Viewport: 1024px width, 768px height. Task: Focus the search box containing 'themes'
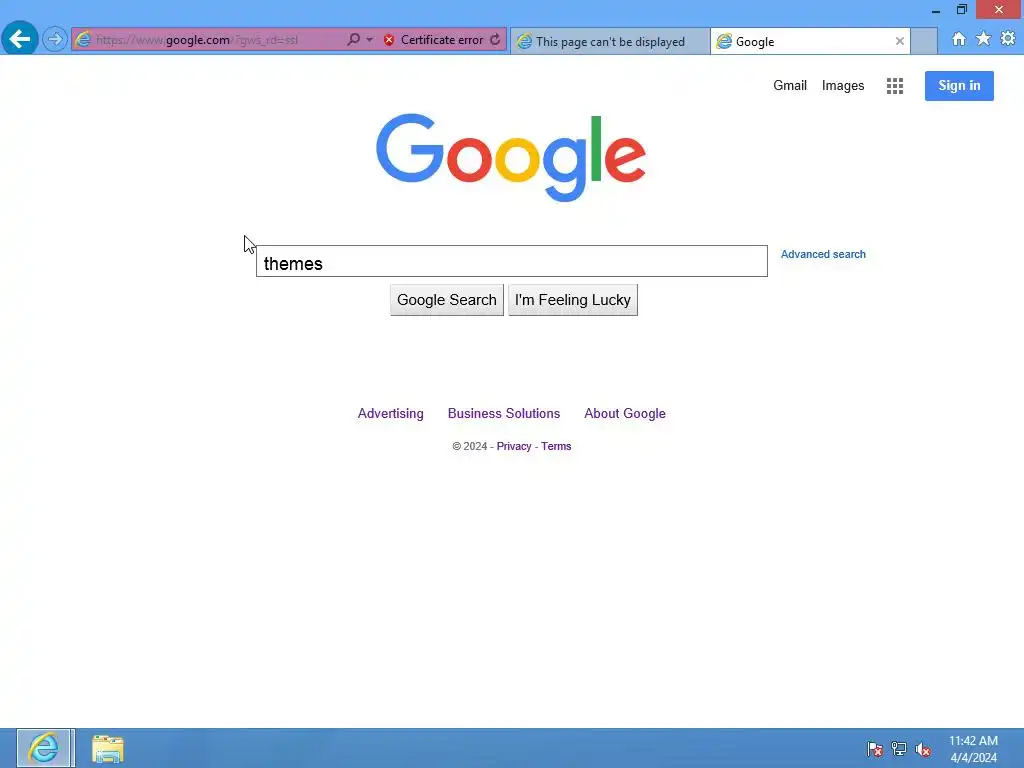point(511,261)
